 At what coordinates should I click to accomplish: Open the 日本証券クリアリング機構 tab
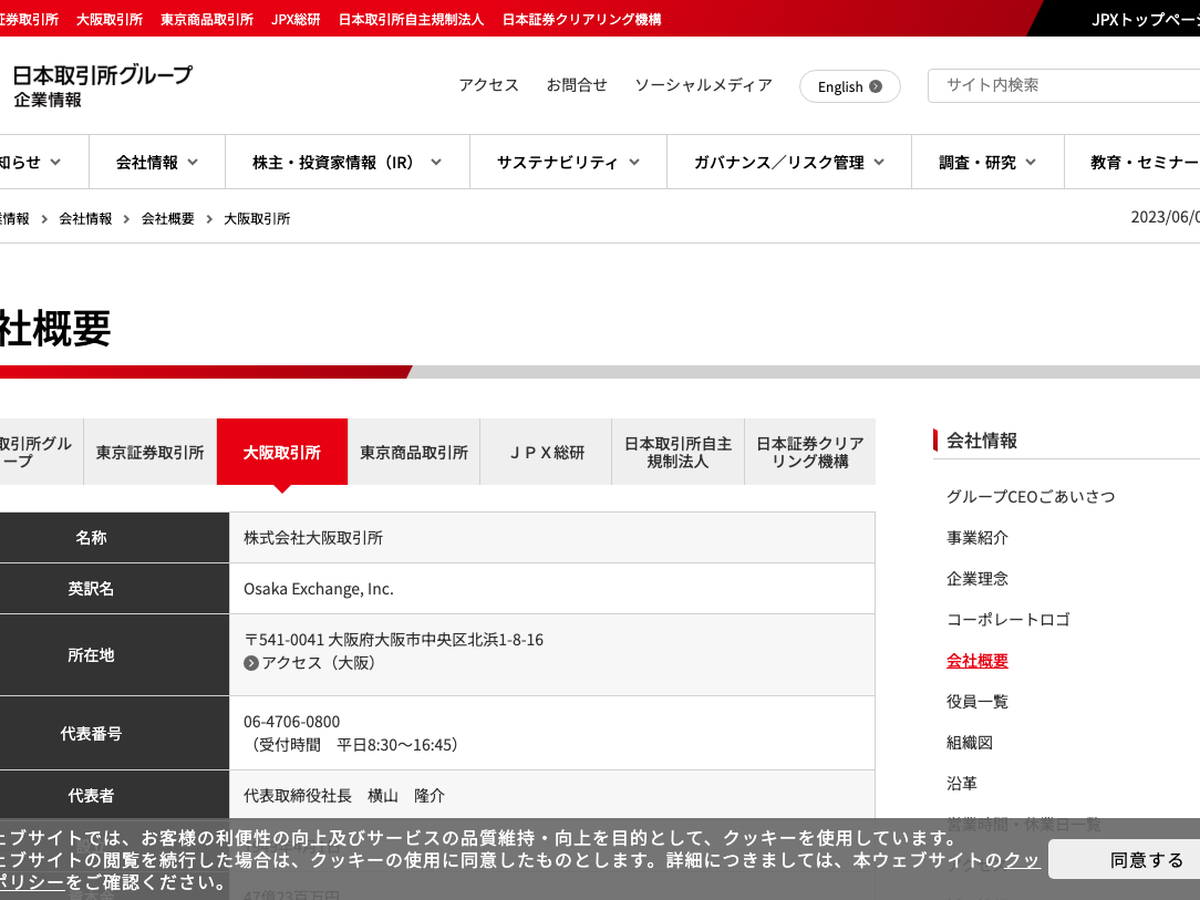810,453
